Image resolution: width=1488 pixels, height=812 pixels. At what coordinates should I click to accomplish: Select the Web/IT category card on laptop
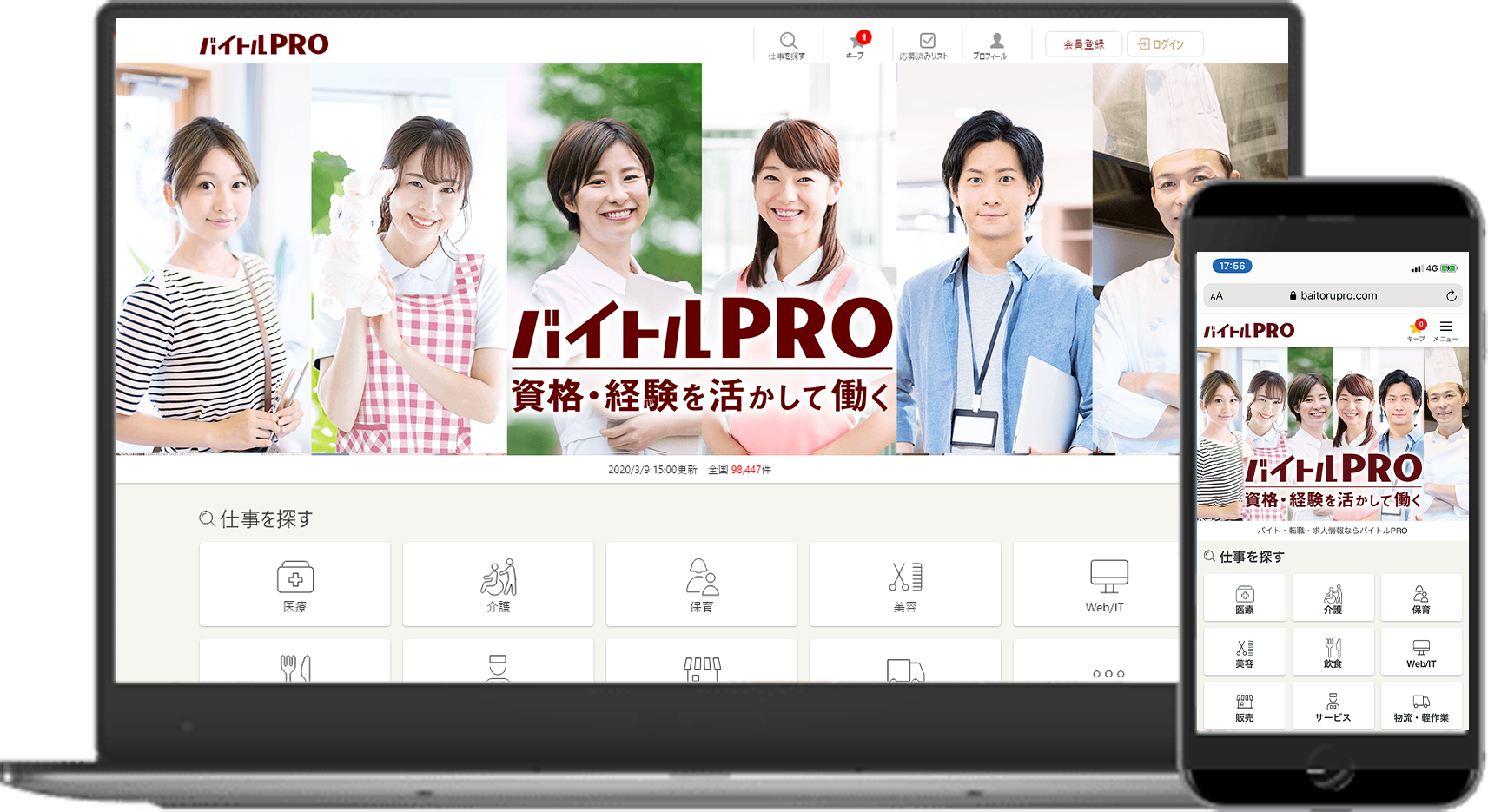(1097, 584)
